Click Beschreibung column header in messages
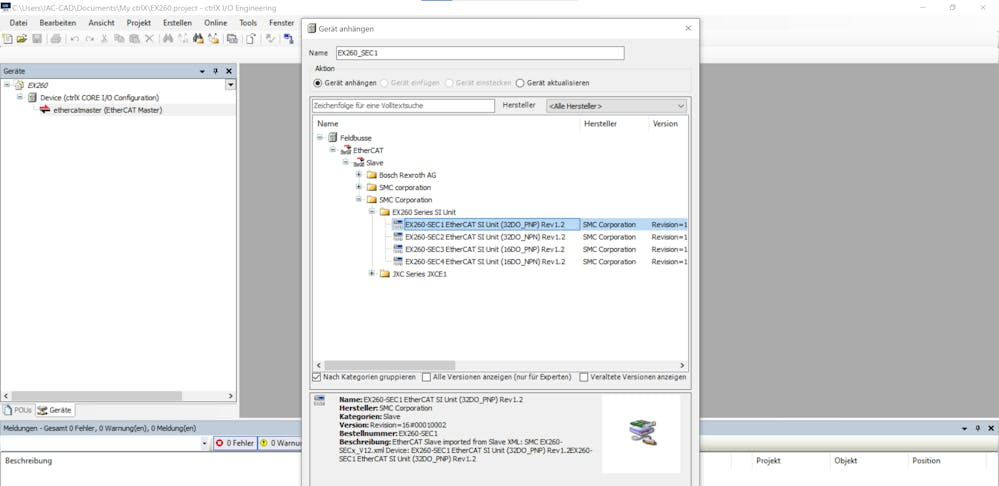Viewport: 999px width, 486px height. click(x=29, y=461)
